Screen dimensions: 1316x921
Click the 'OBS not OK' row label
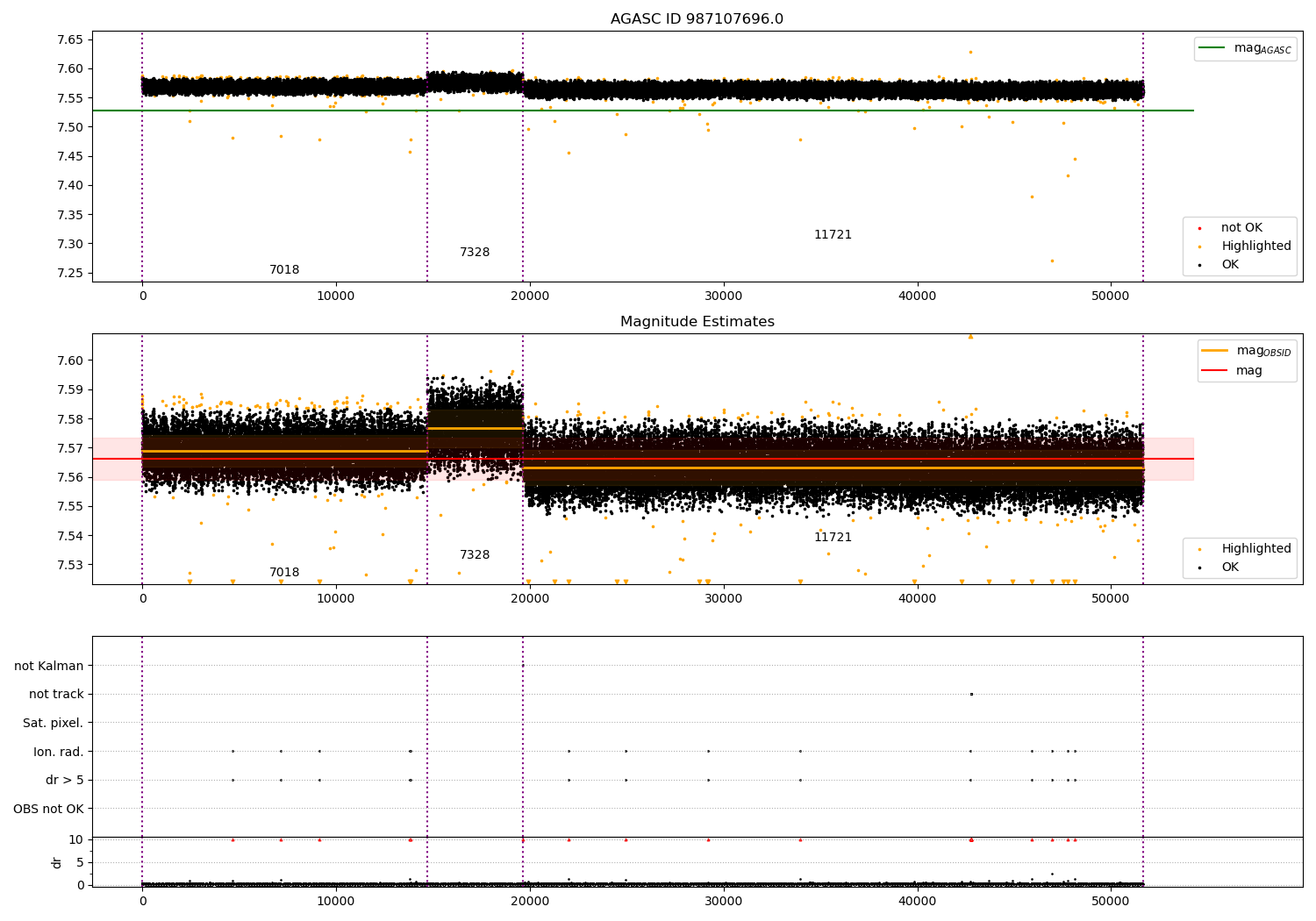pyautogui.click(x=48, y=809)
